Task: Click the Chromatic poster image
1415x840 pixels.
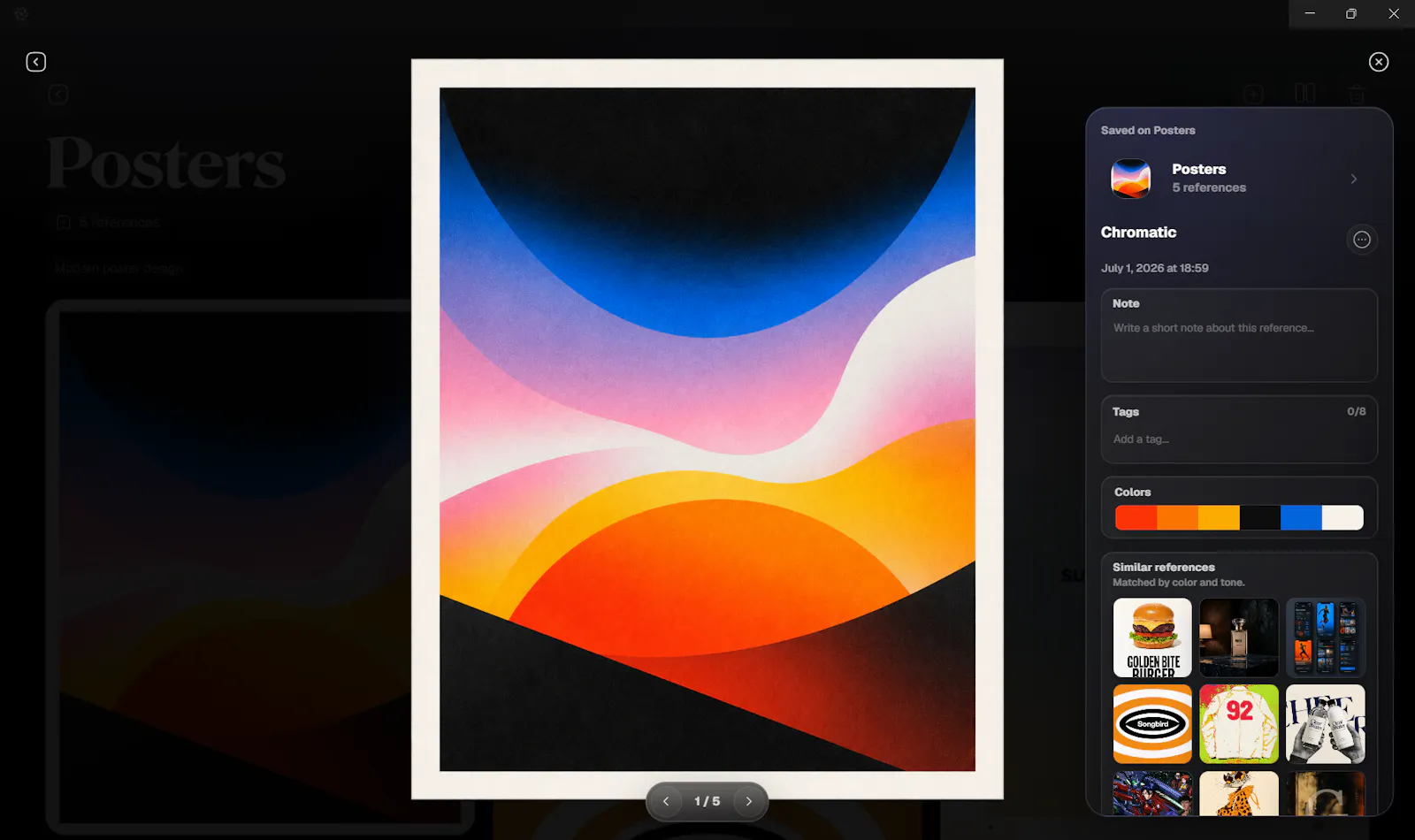Action: point(707,429)
